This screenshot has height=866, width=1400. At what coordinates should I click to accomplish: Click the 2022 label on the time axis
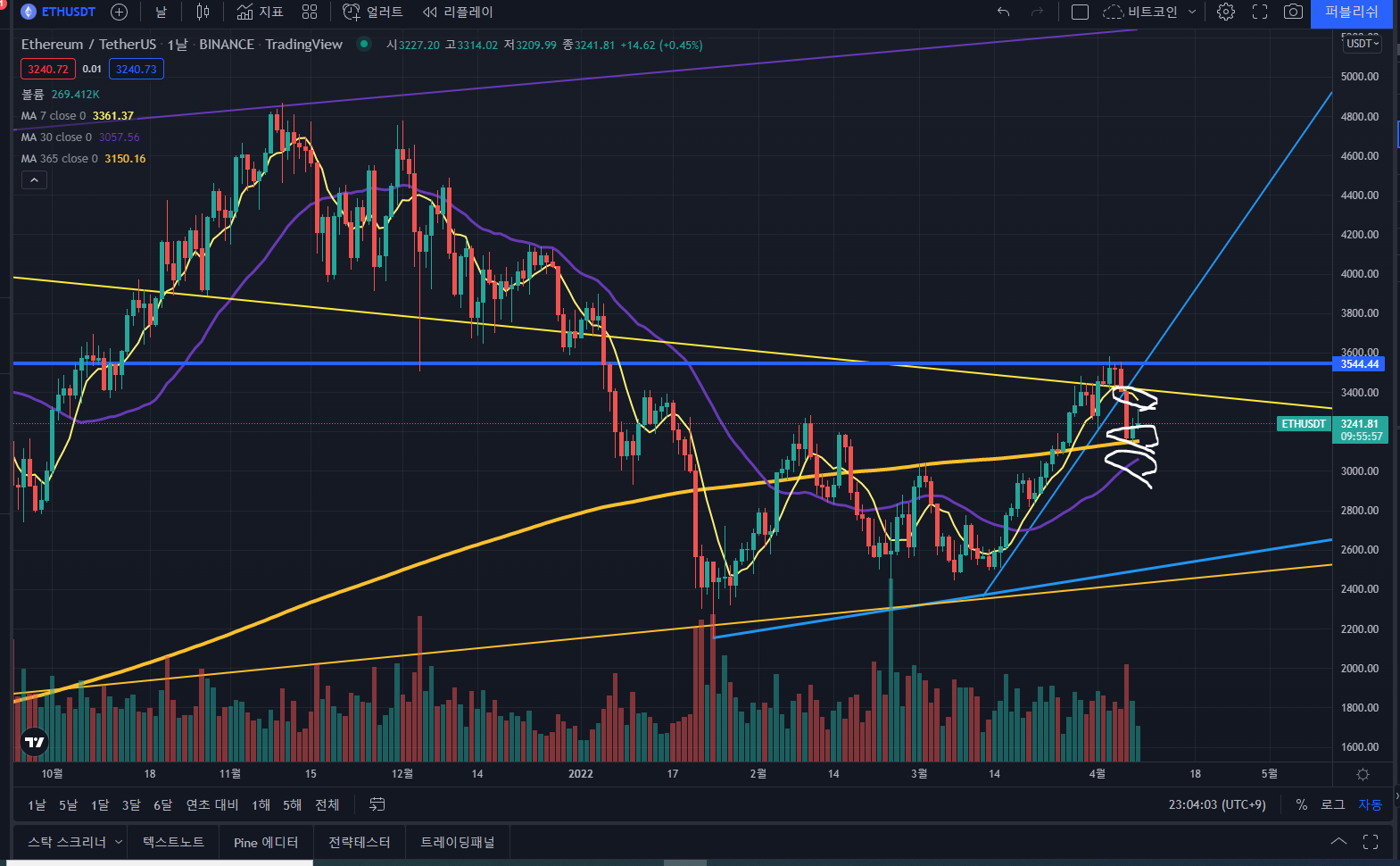click(x=581, y=774)
